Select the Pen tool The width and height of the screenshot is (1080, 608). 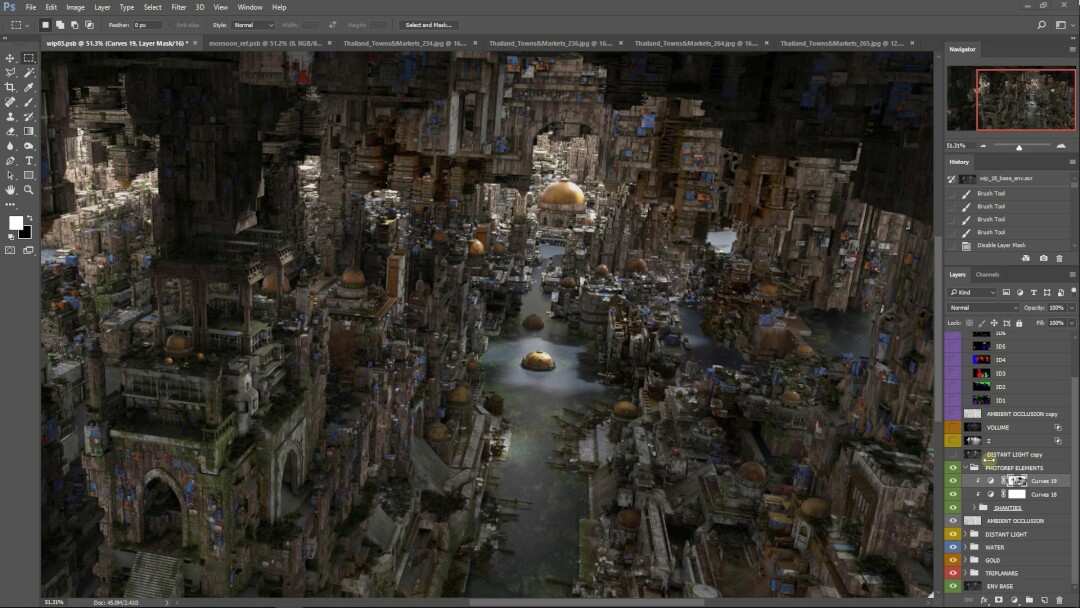point(10,160)
